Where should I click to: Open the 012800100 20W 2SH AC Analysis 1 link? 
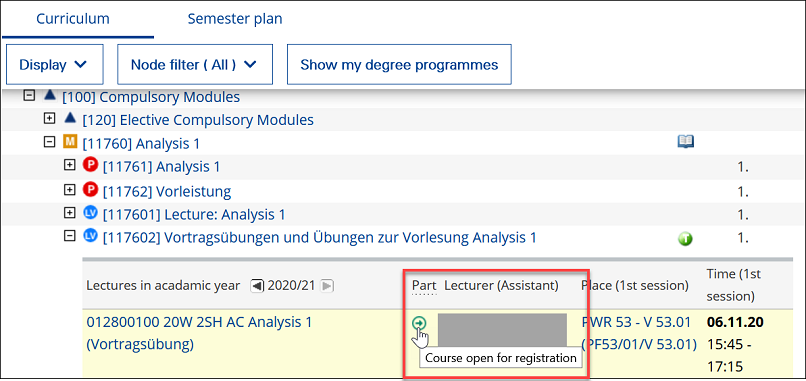(199, 333)
